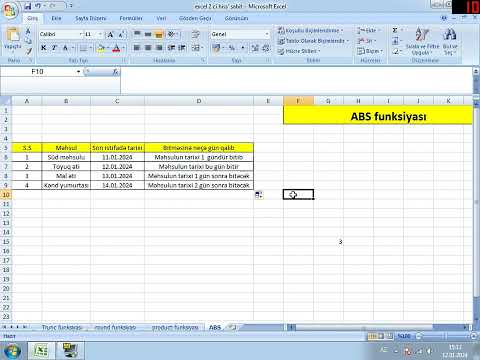480x360 pixels.
Task: Open the Formüller tab
Action: [131, 18]
